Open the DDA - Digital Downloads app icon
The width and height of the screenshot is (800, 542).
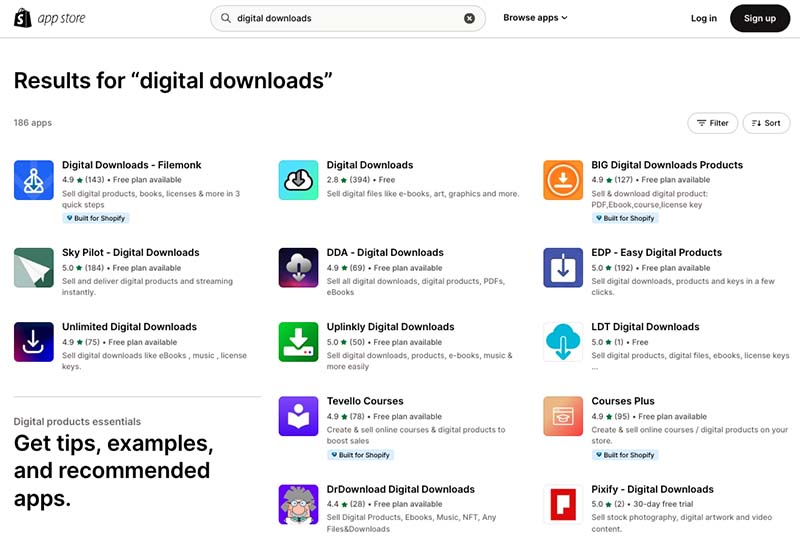(298, 268)
